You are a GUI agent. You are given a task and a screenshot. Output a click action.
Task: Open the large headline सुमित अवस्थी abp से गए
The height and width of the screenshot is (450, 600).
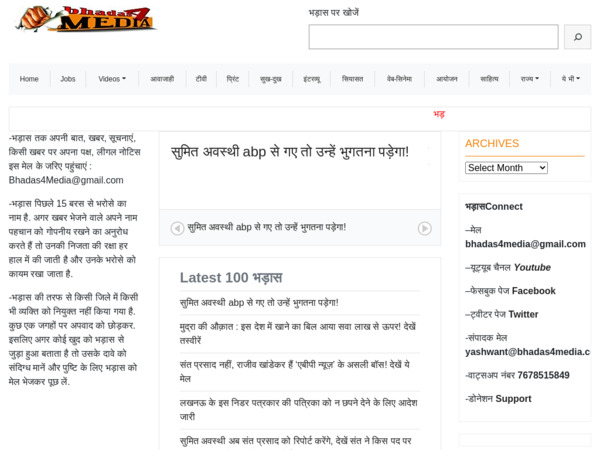pyautogui.click(x=290, y=152)
